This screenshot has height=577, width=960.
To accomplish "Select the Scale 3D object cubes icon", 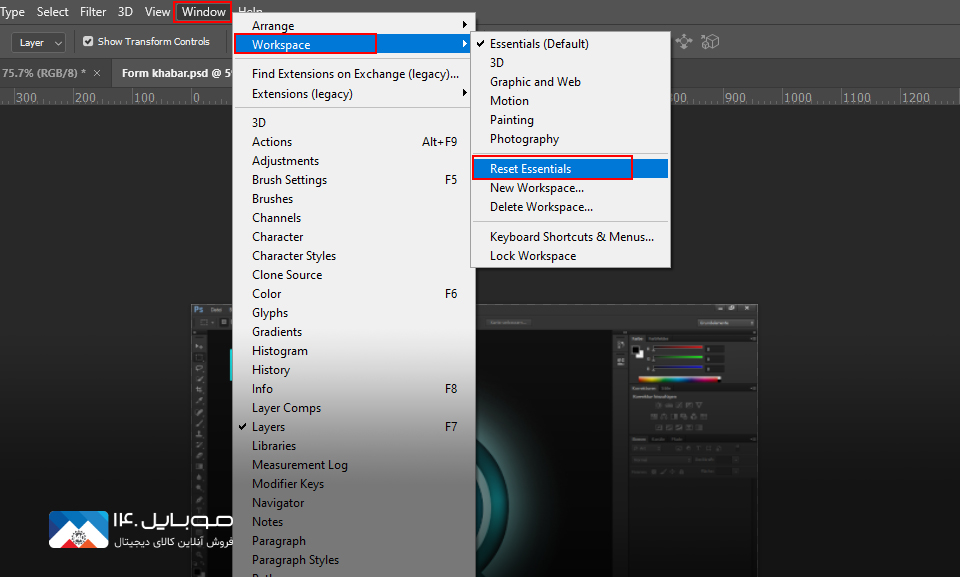I will (710, 42).
